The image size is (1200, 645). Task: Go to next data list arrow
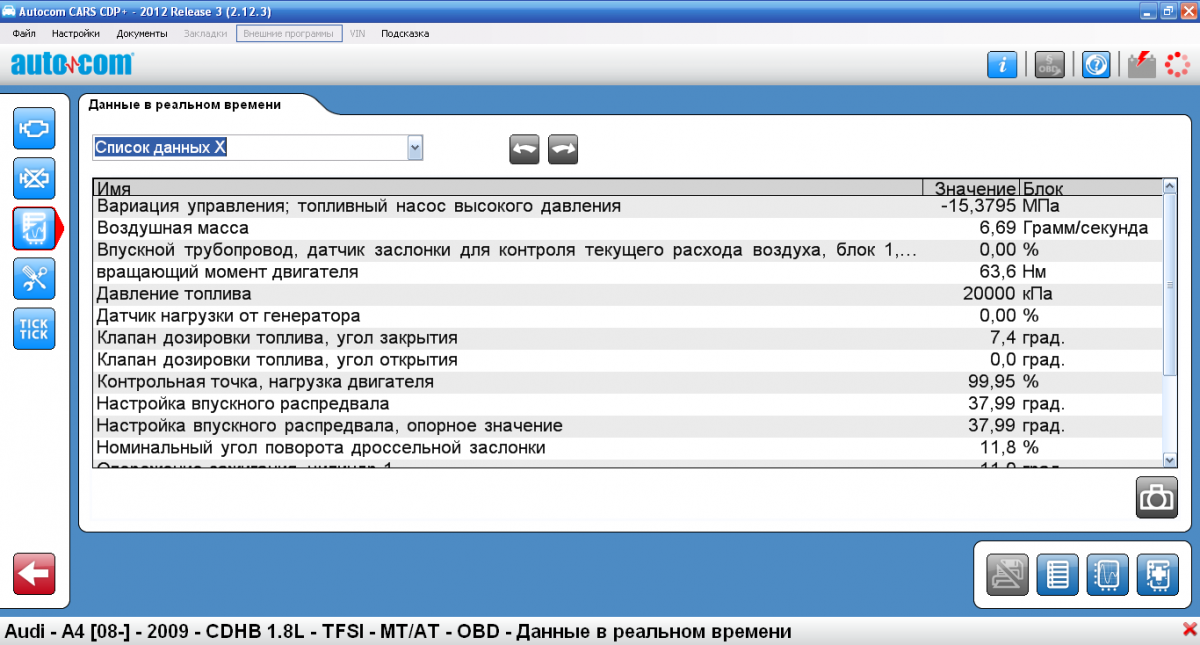point(563,149)
